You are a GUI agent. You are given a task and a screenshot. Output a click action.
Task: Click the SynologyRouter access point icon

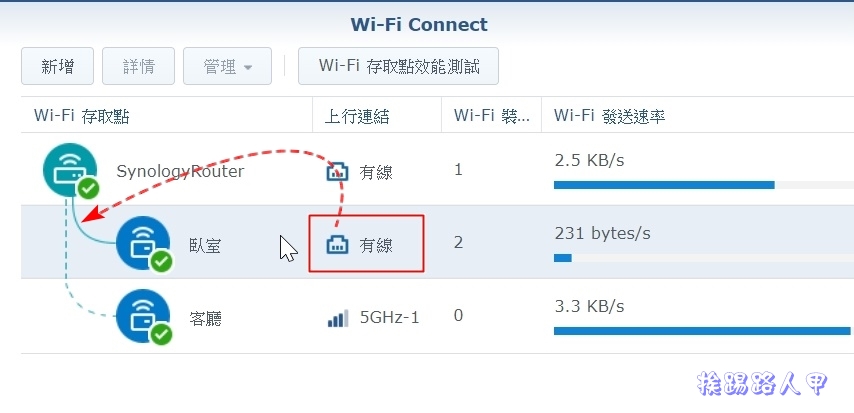[x=70, y=169]
